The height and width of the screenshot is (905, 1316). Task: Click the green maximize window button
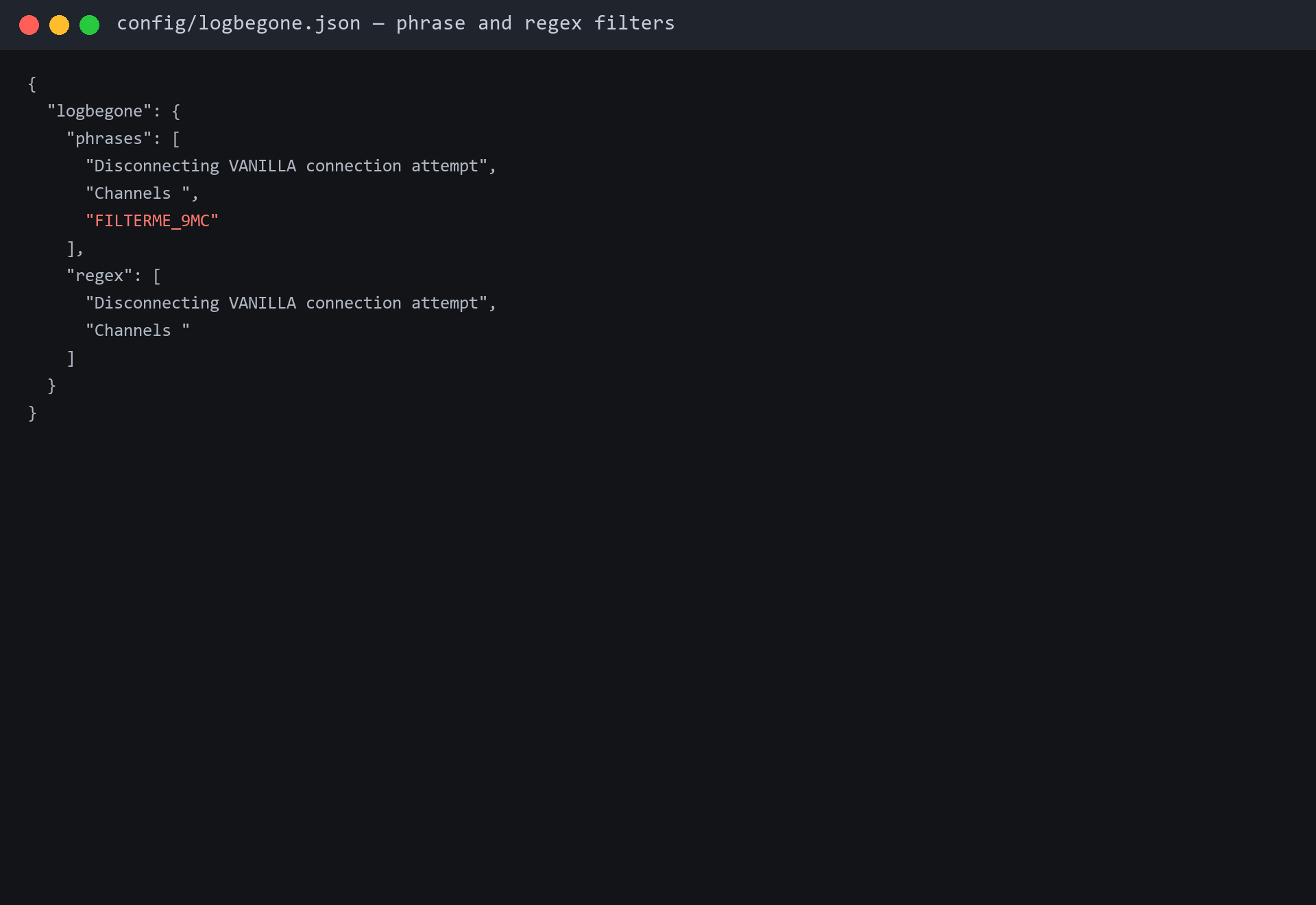[x=89, y=25]
